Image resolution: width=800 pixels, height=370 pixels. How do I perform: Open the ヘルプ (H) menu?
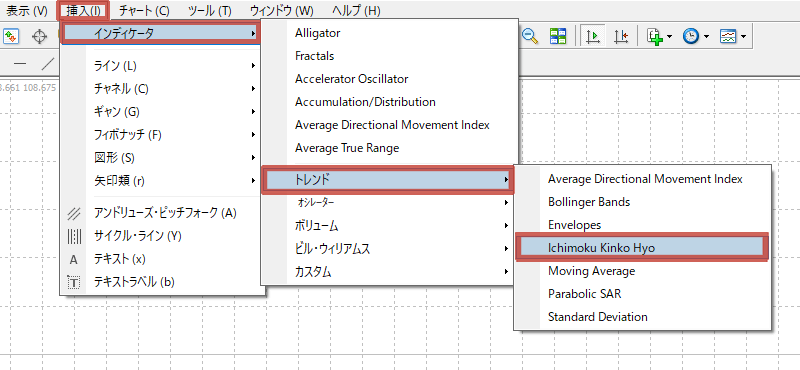click(356, 10)
